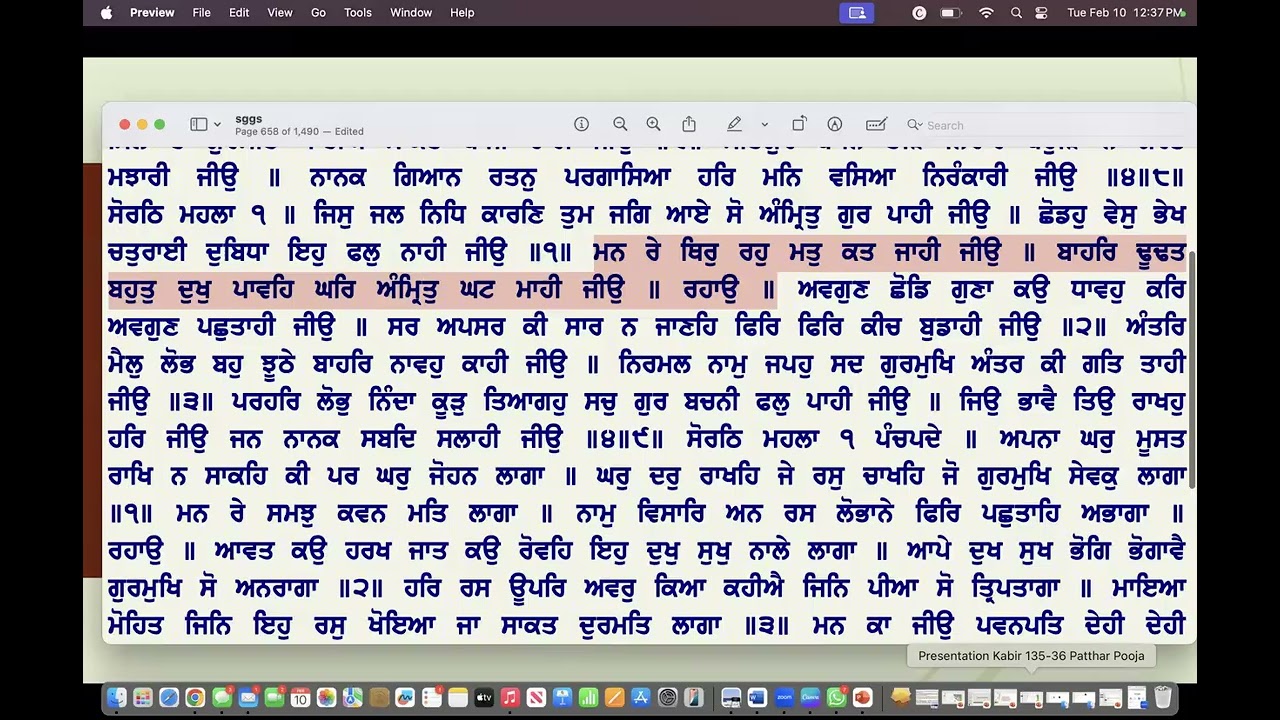Viewport: 1280px width, 720px height.
Task: Open Pages from the Dock
Action: coord(614,697)
